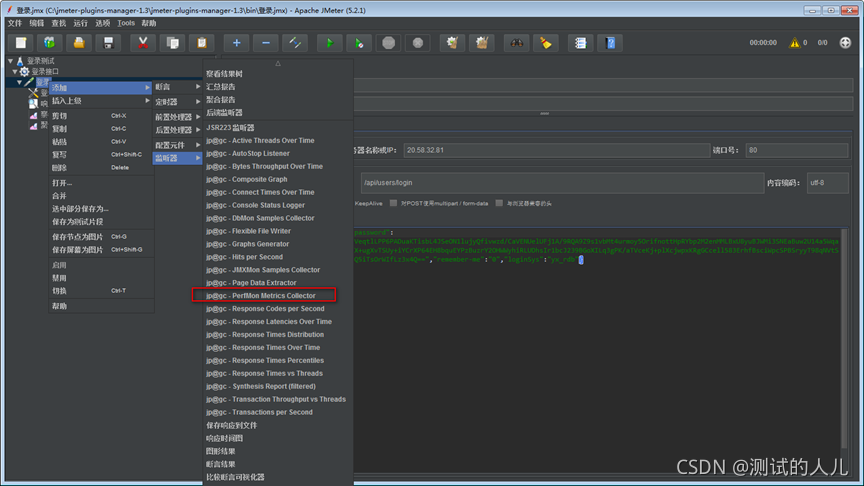Open the 运行 menu
Screen dimensions: 864x486
point(80,23)
